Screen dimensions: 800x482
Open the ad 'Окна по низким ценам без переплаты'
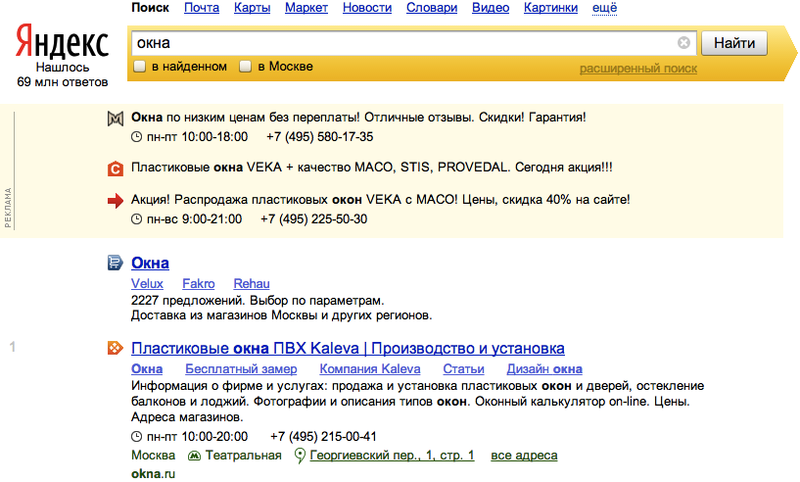(358, 117)
